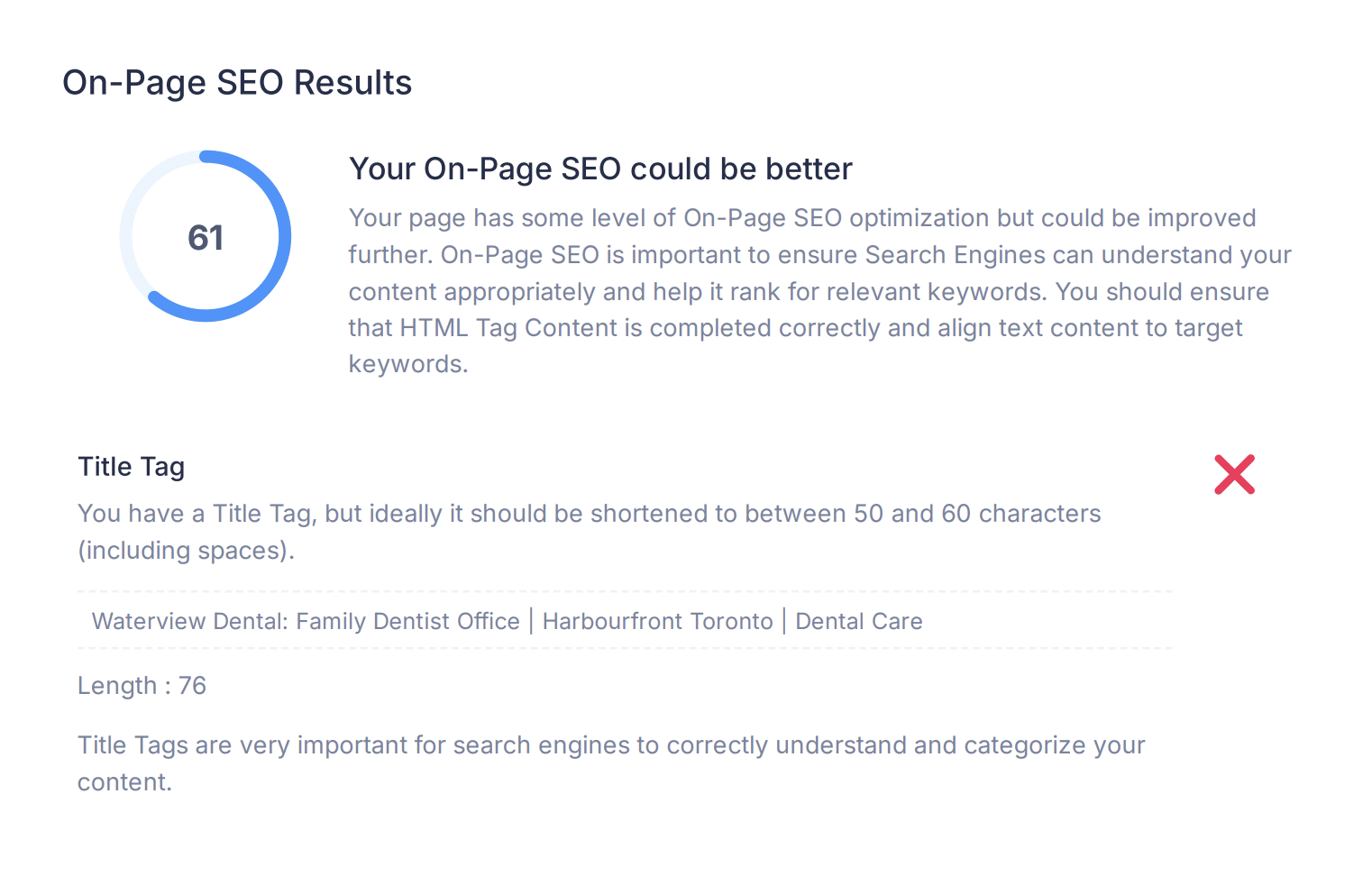Select the Waterview Dental title tag text
1372x876 pixels.
click(508, 621)
